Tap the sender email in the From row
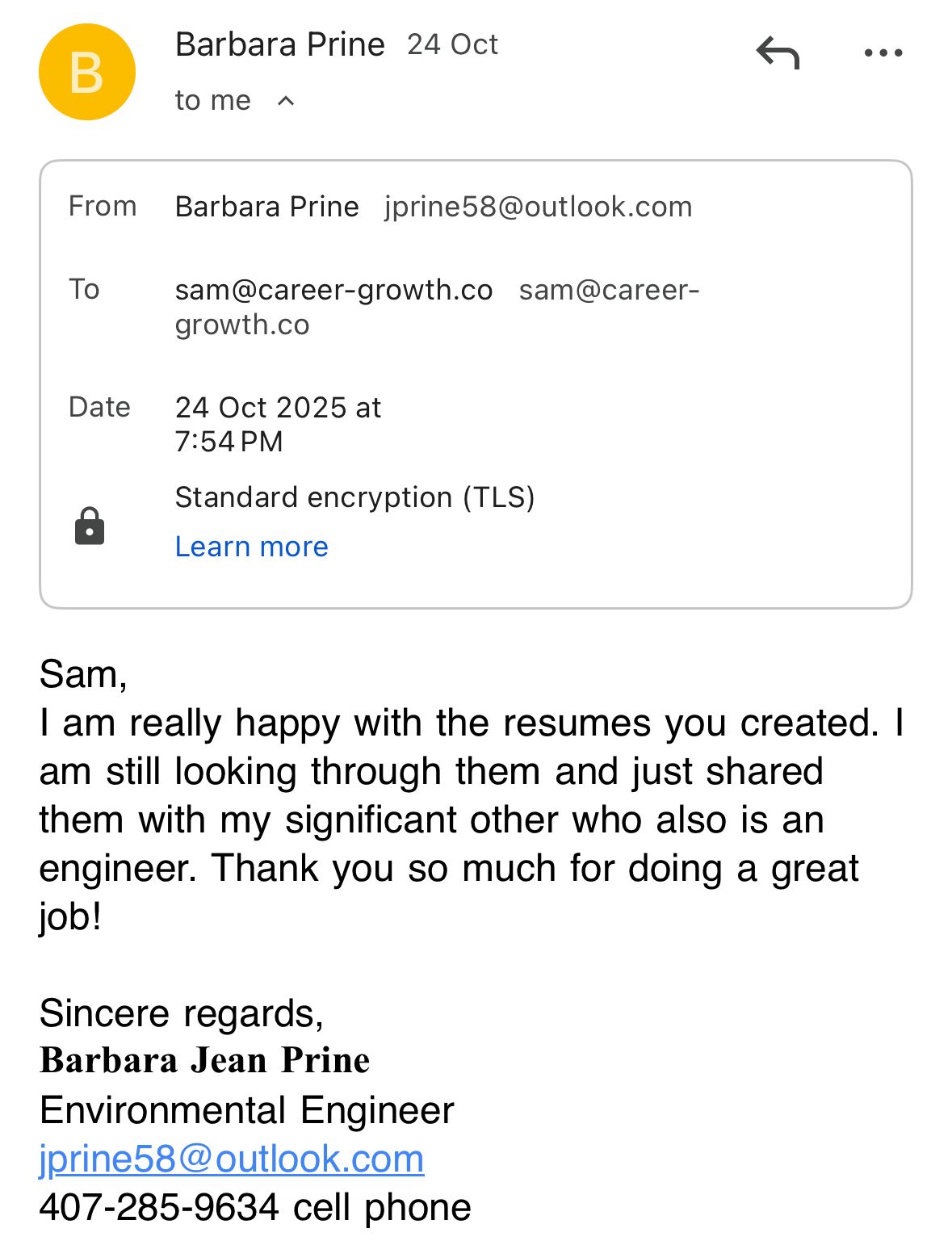The image size is (952, 1241). [x=538, y=207]
